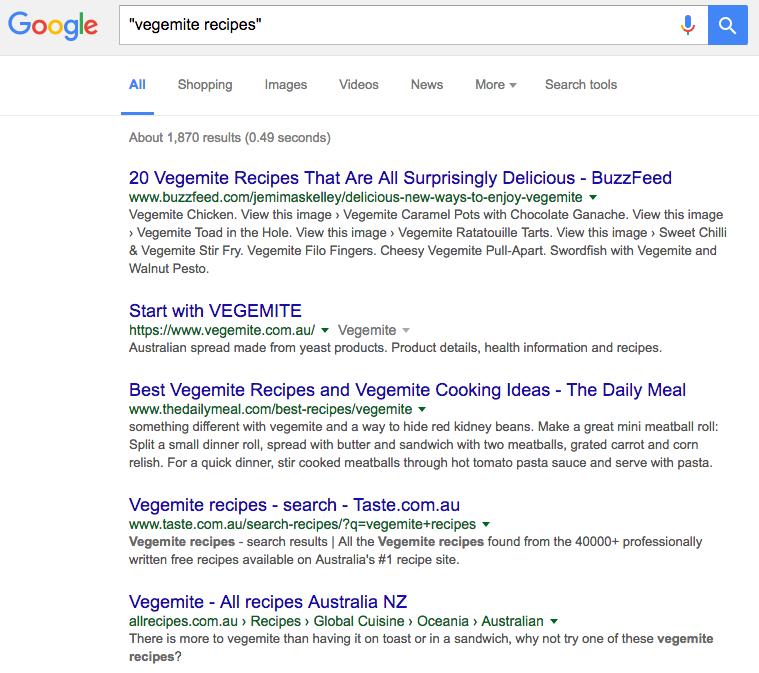759x673 pixels.
Task: Switch to the Images tab
Action: pos(286,85)
